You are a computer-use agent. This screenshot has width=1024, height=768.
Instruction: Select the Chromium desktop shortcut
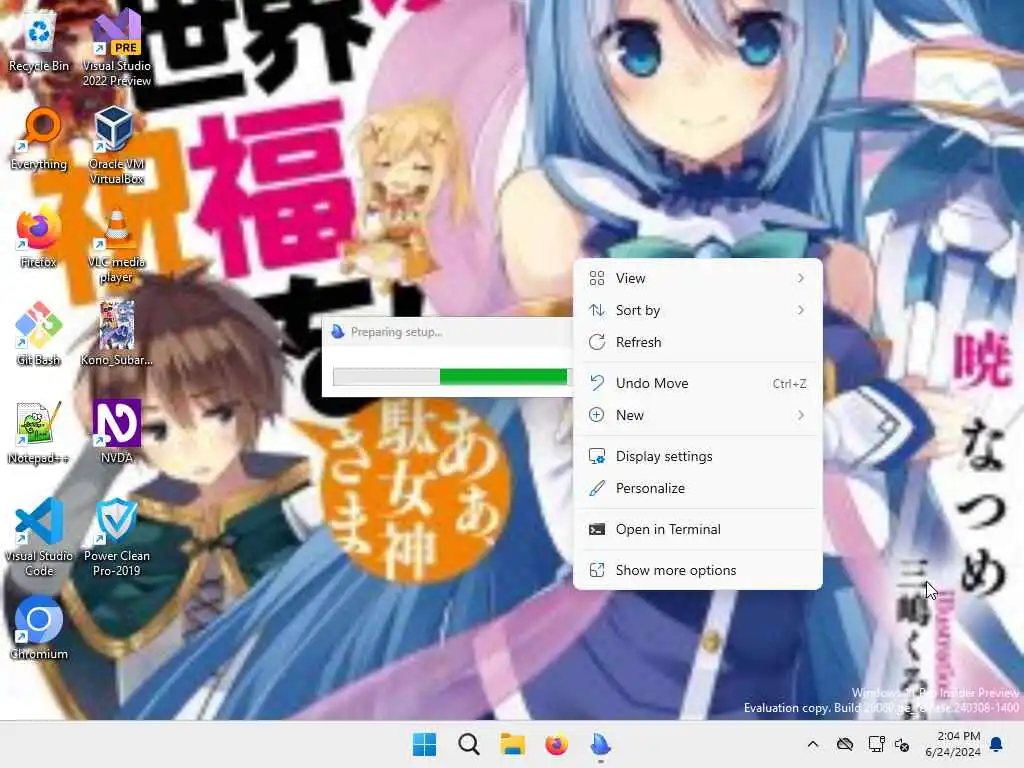pos(39,628)
